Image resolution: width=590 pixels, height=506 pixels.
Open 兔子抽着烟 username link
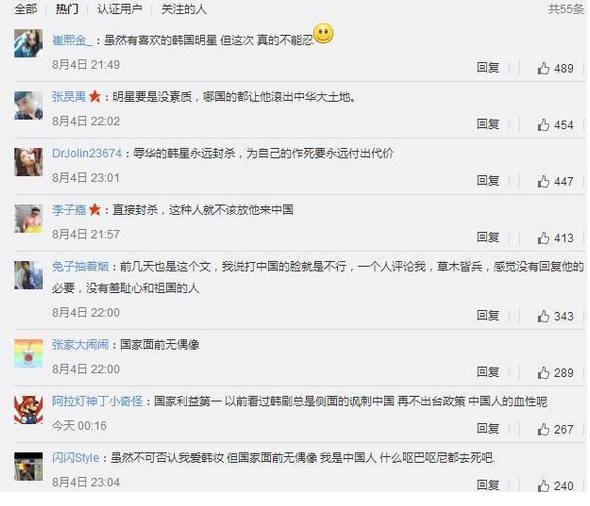tap(80, 266)
